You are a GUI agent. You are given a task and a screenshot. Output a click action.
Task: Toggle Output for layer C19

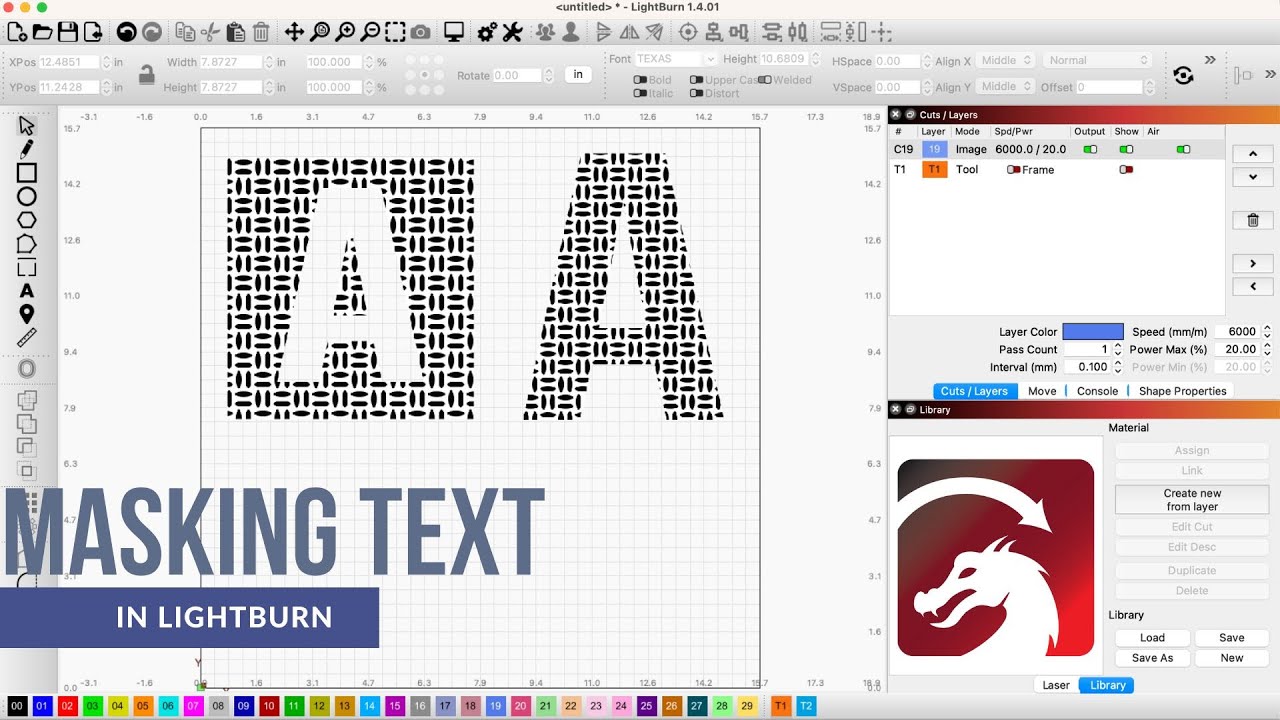tap(1090, 149)
